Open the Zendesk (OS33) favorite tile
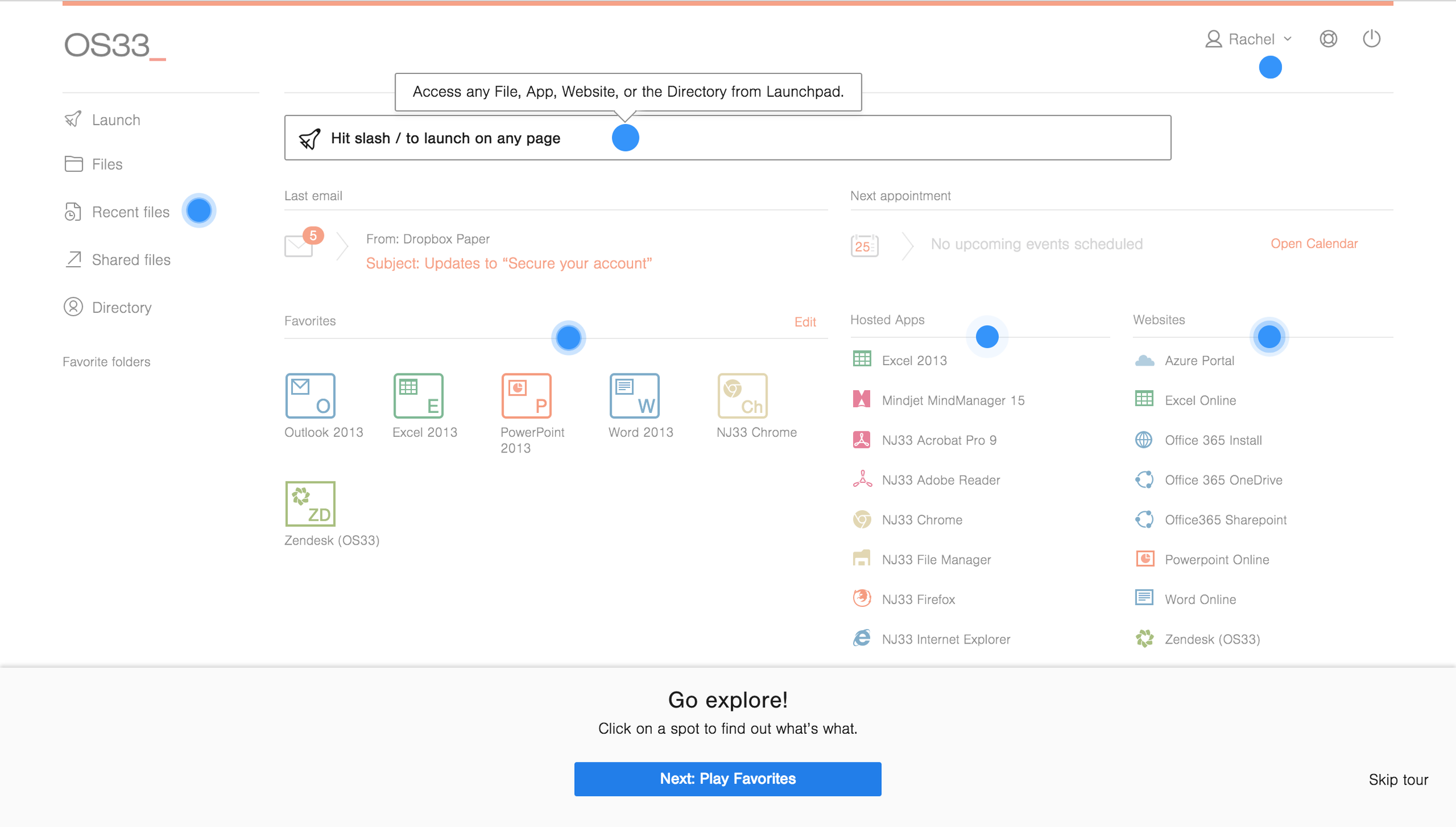The height and width of the screenshot is (827, 1456). coord(310,504)
